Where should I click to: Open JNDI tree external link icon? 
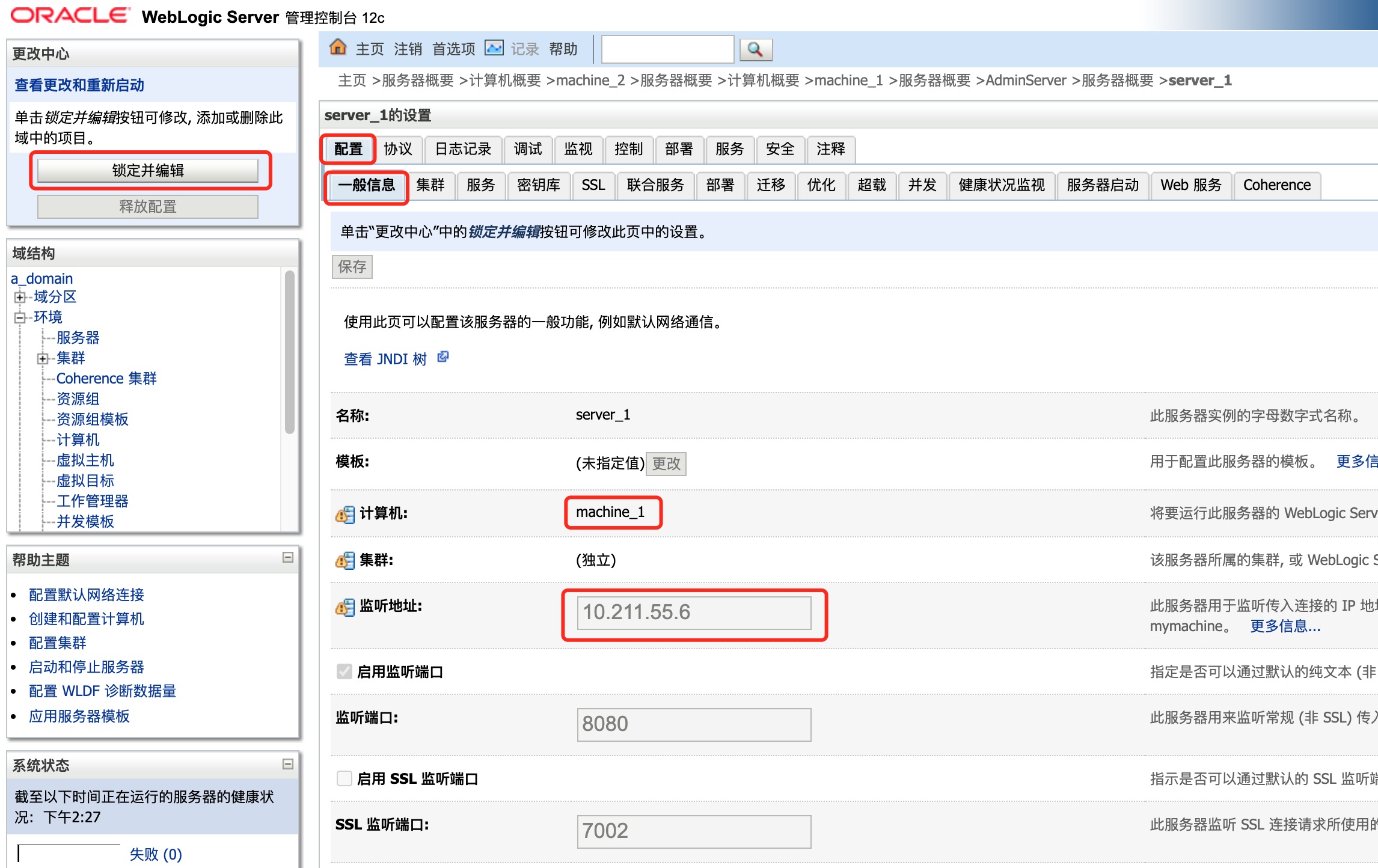pyautogui.click(x=443, y=357)
